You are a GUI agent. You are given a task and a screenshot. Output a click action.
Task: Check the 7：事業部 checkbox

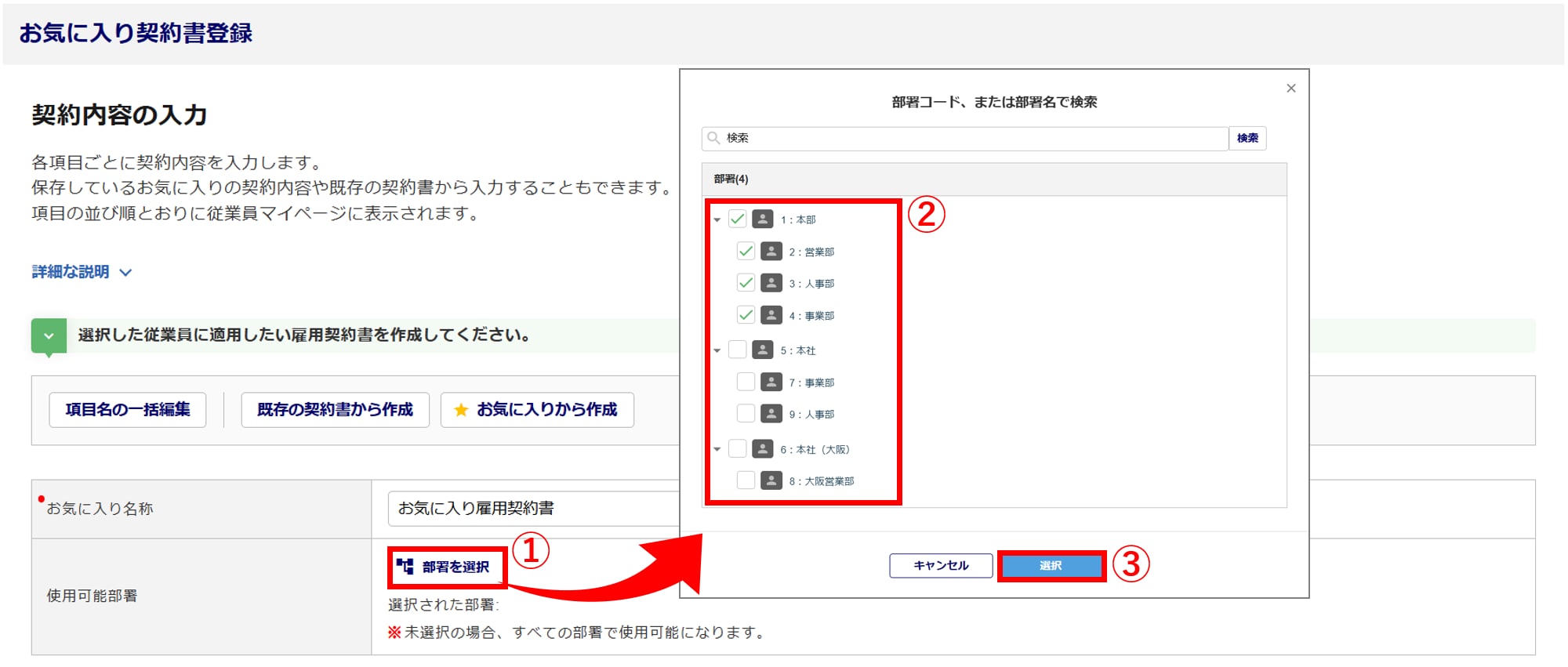[x=746, y=382]
